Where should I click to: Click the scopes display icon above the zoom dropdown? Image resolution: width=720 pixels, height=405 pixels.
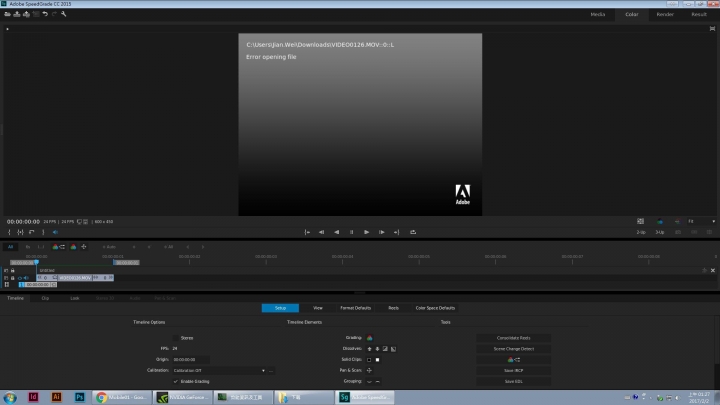[x=641, y=221]
